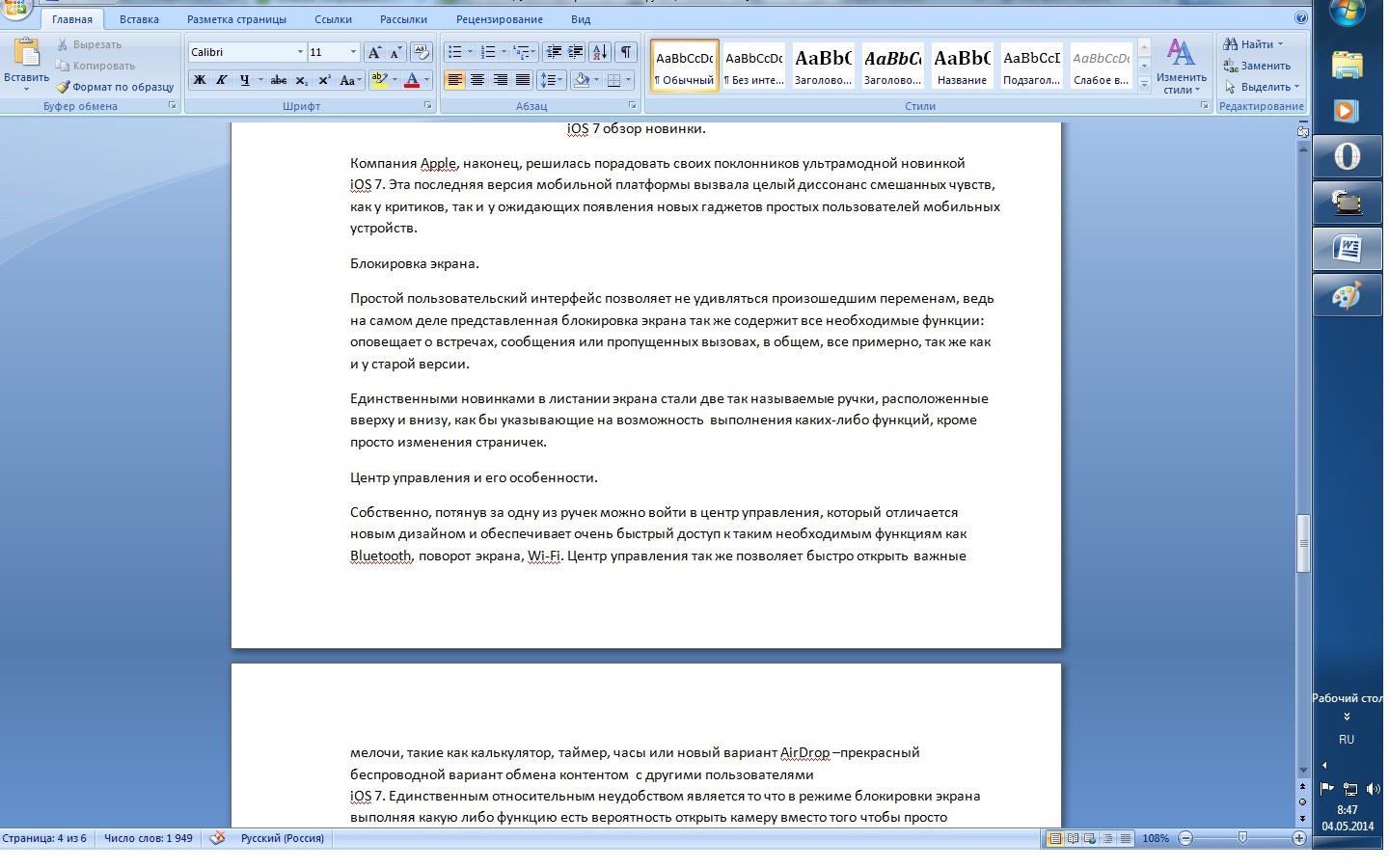1389x868 pixels.
Task: Toggle show paragraph marks (¶)
Action: pos(626,52)
